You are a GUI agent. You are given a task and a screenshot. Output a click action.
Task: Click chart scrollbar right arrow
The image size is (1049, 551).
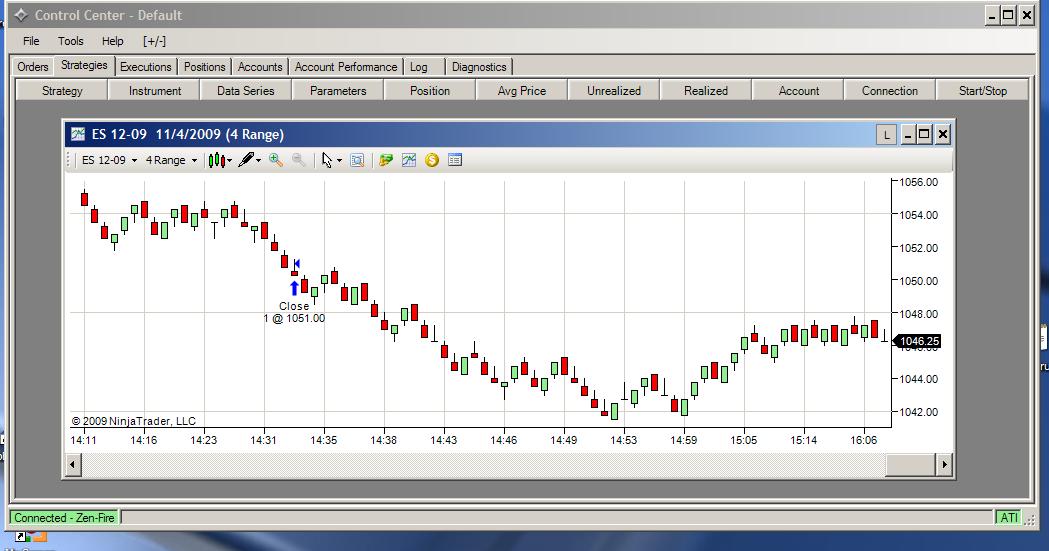944,464
